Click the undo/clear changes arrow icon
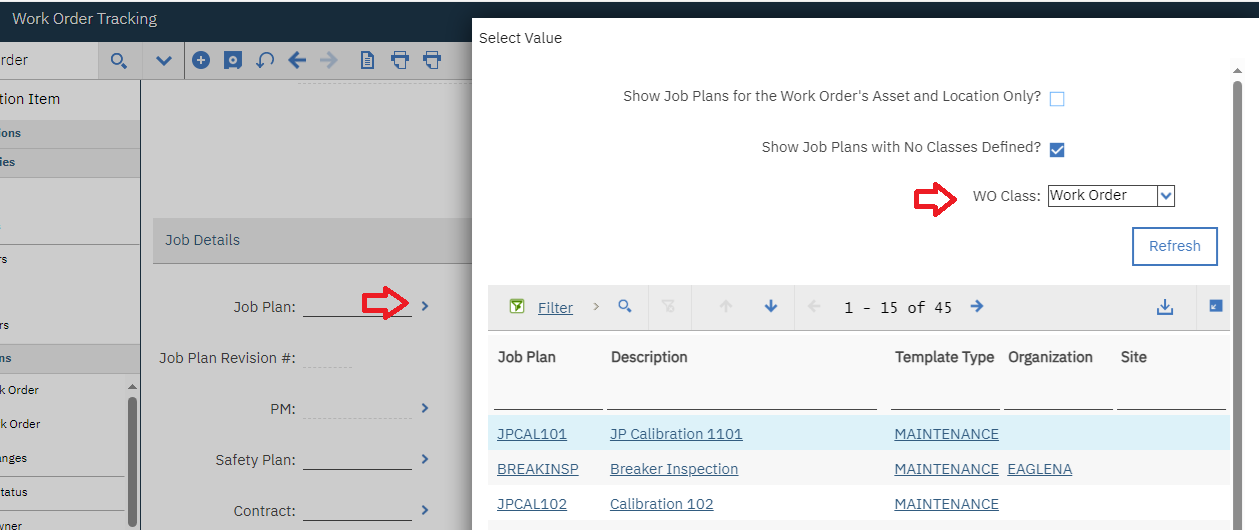This screenshot has height=530, width=1259. (x=265, y=60)
